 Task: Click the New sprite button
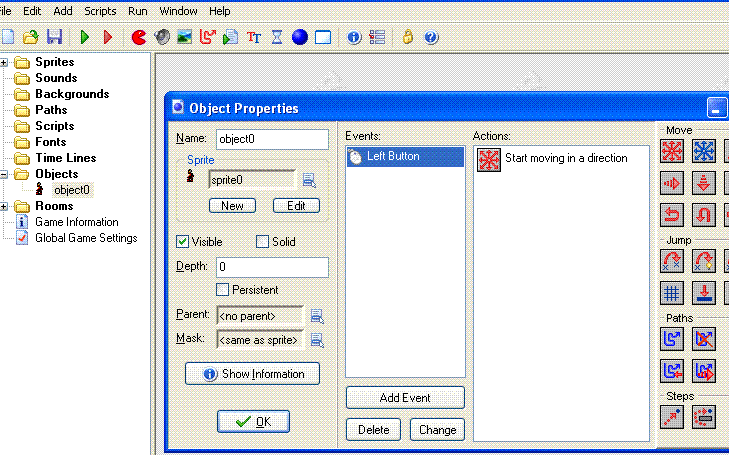coord(232,205)
